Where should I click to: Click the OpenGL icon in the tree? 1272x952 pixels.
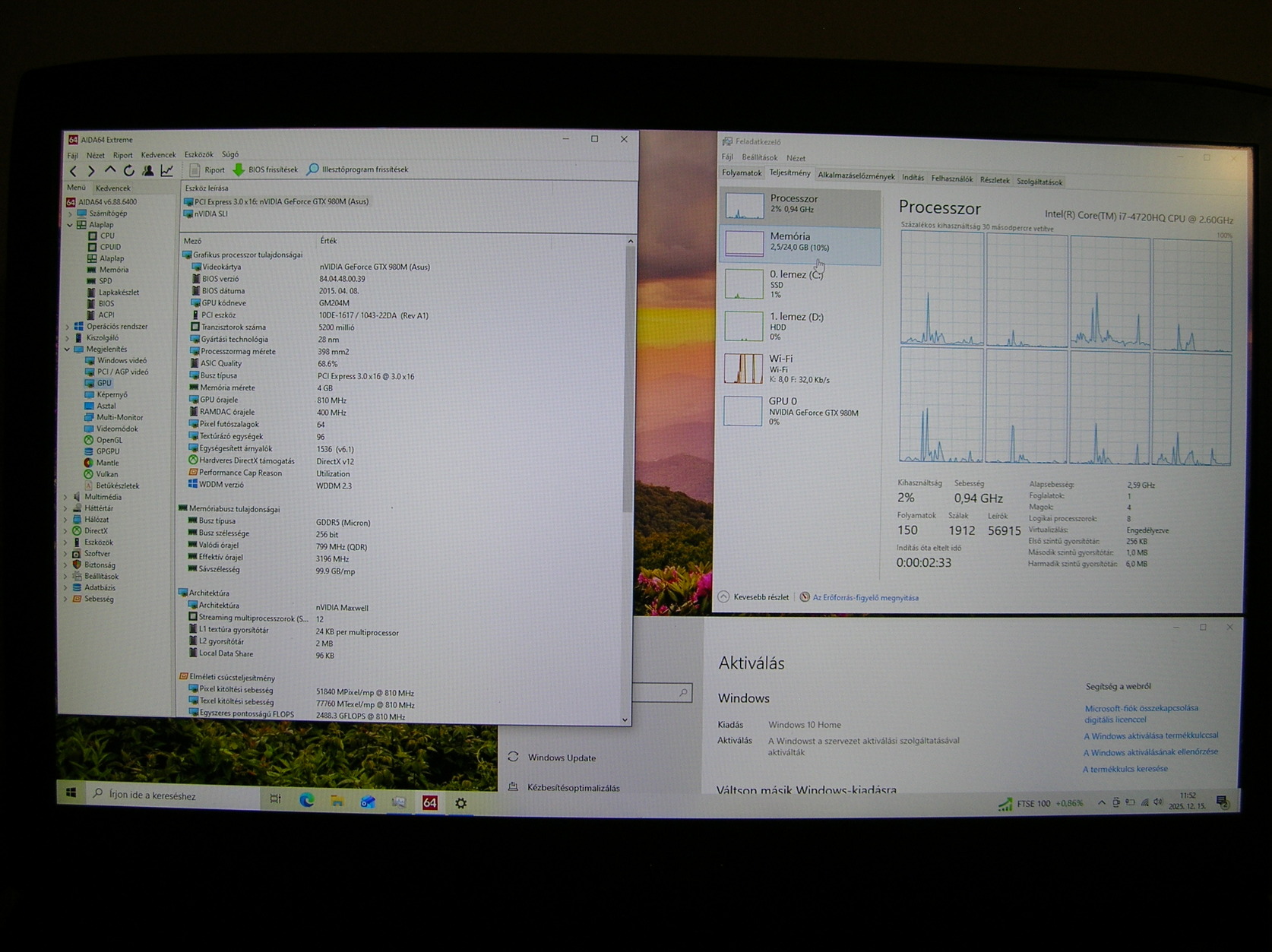point(88,441)
